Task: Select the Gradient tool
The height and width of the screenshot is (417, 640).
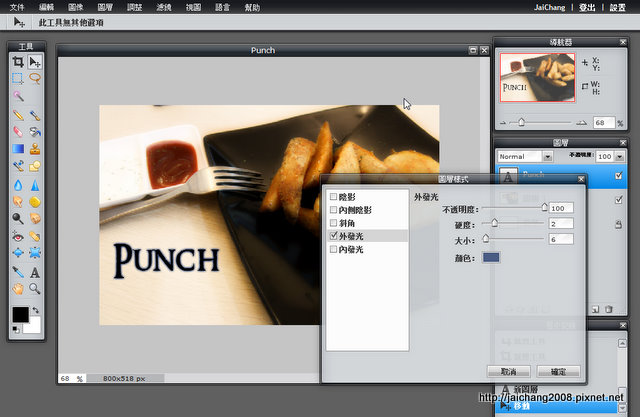Action: 18,149
